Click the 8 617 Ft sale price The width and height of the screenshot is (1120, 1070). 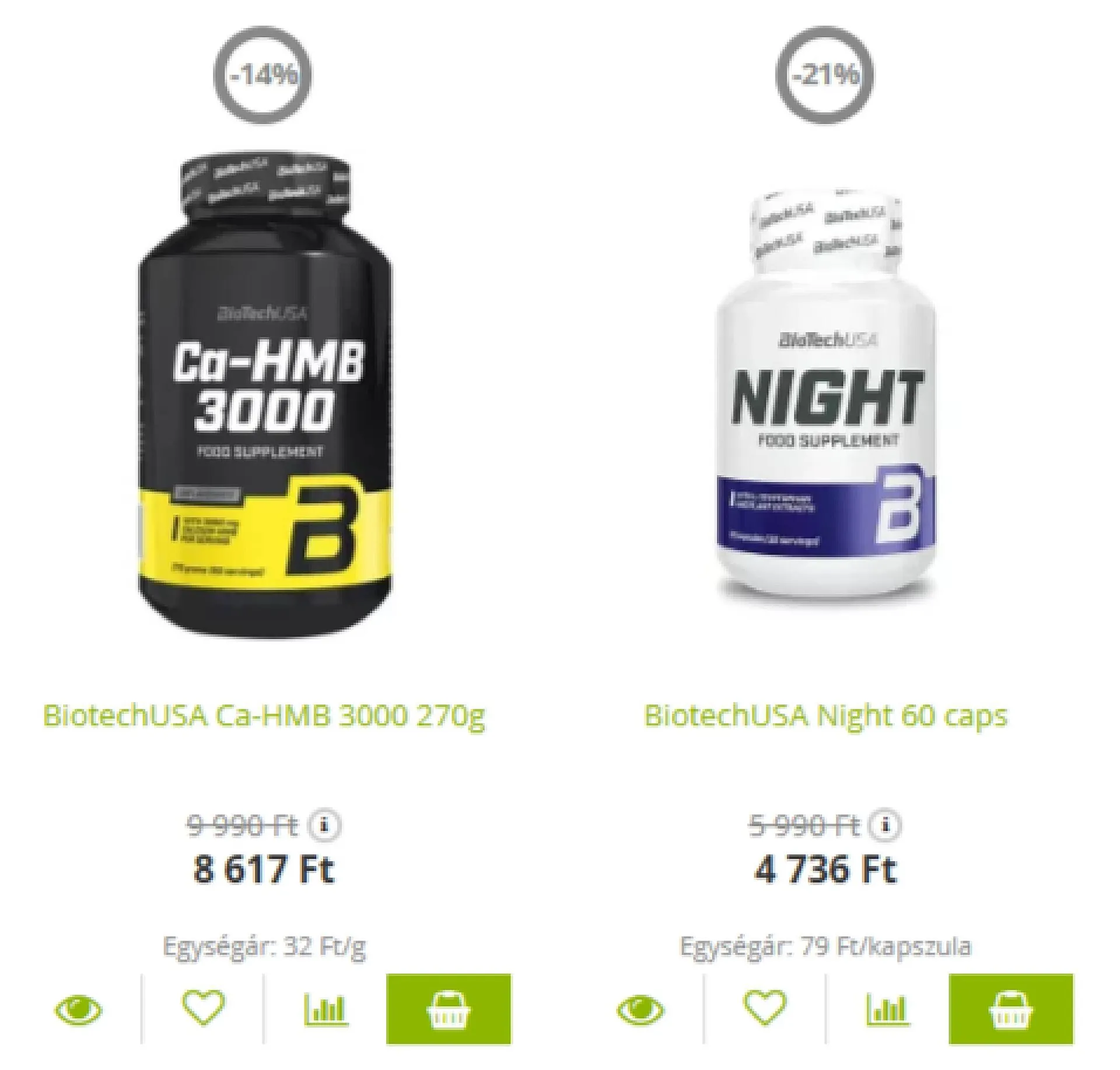point(263,869)
